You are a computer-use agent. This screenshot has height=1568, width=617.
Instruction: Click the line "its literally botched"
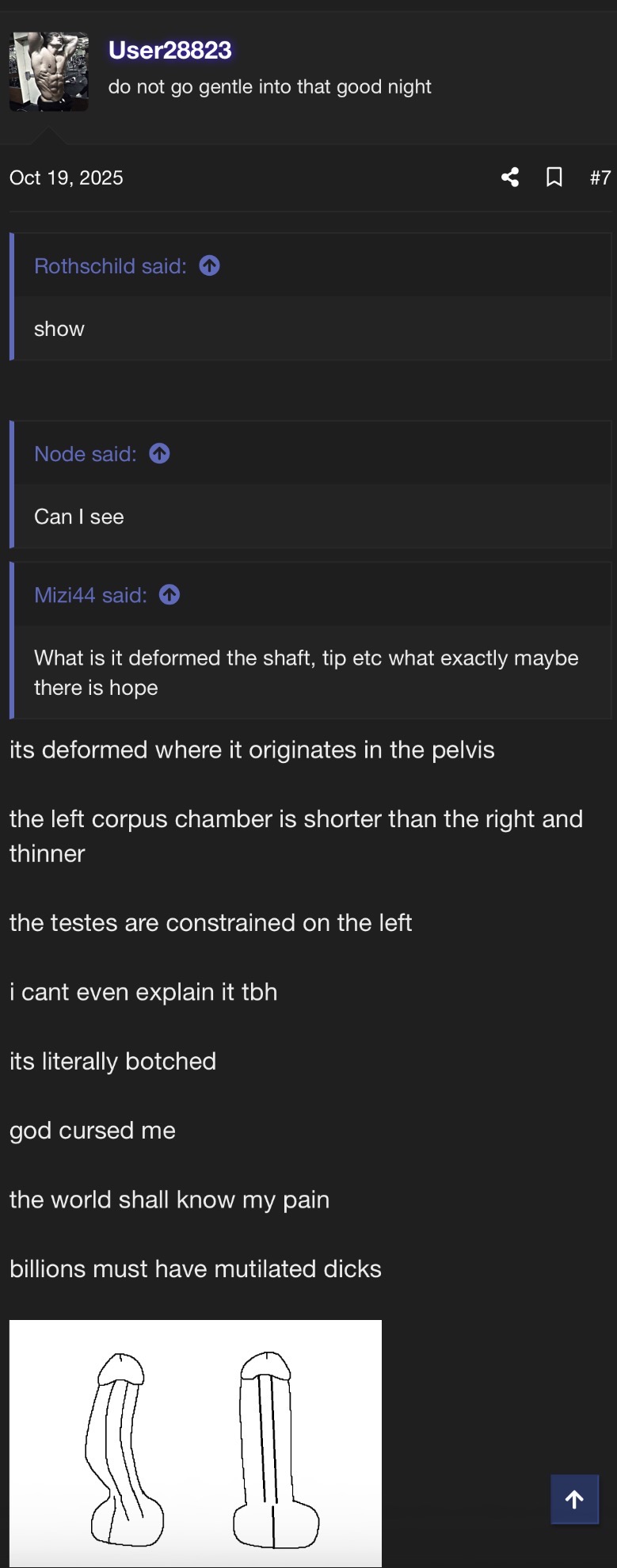(x=112, y=1062)
